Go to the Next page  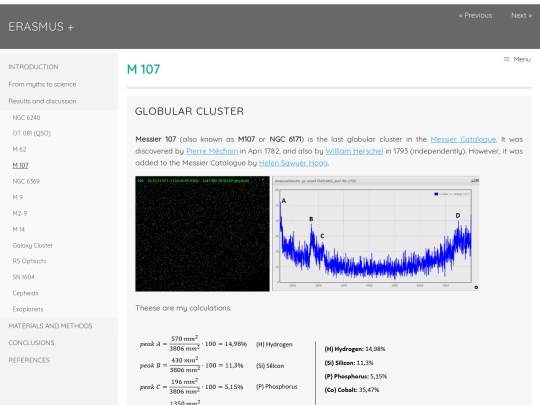pos(521,15)
